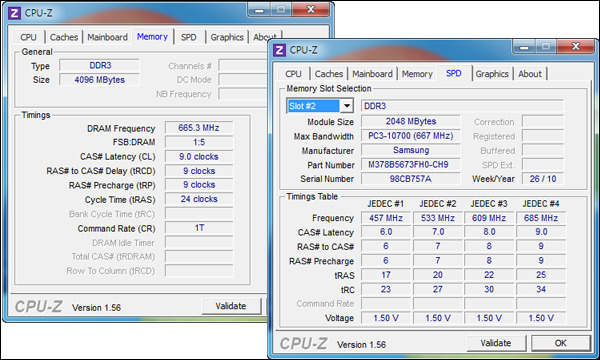
Task: Click Serial Number value 98CB757A
Action: pos(411,179)
